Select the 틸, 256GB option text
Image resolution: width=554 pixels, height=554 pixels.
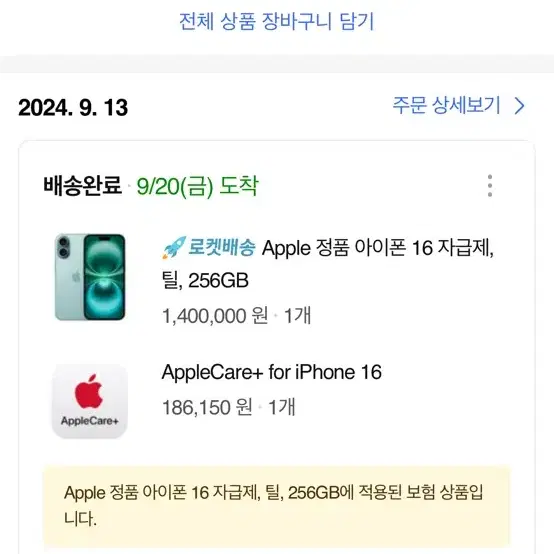[x=205, y=281]
